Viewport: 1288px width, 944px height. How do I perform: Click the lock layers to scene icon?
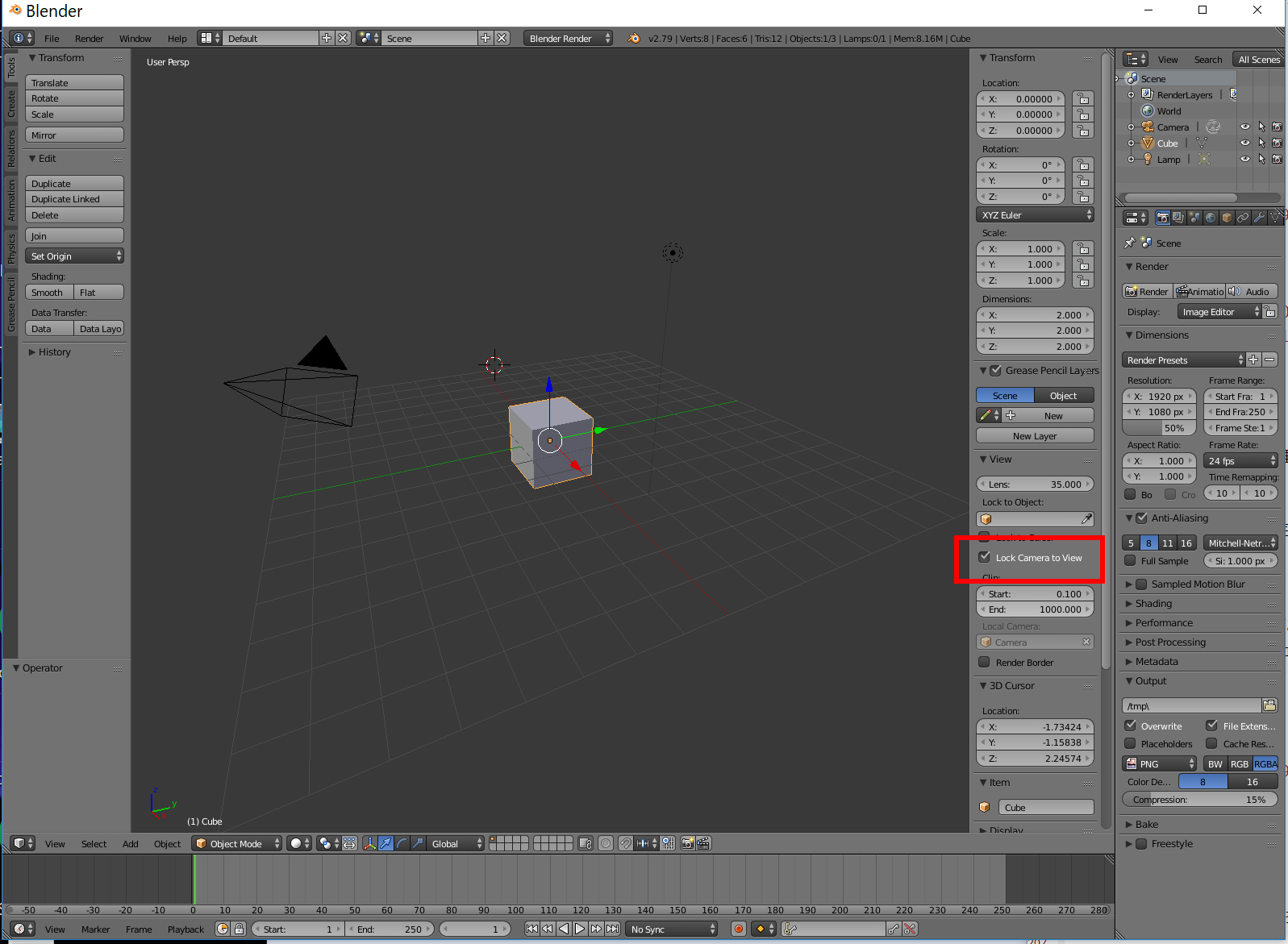[586, 843]
